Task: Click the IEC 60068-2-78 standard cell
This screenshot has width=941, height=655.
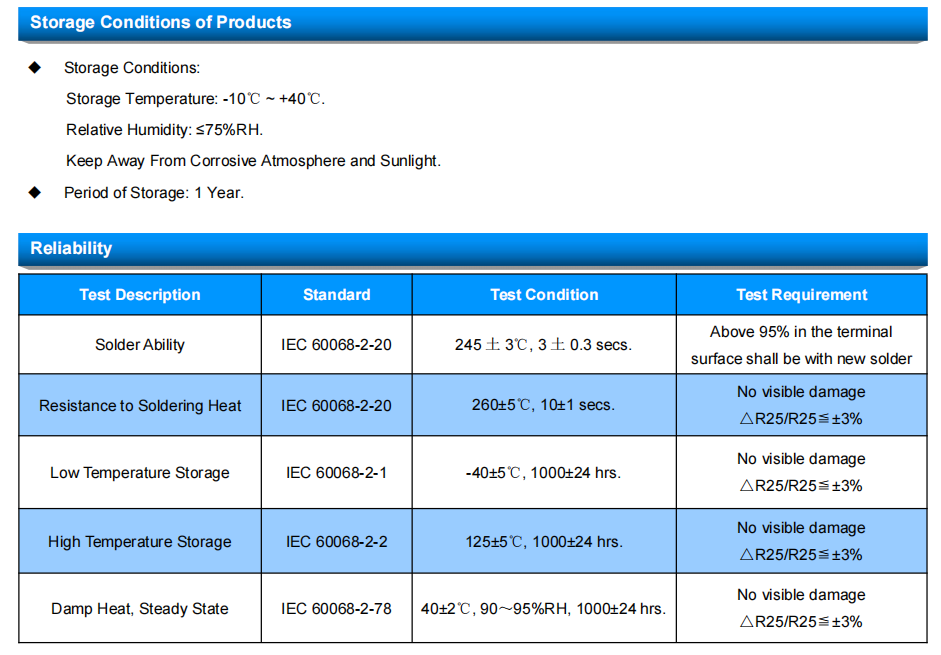Action: tap(337, 608)
